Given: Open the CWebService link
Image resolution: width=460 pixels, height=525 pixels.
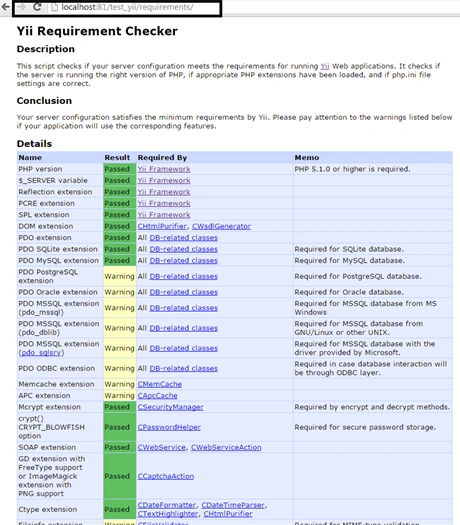Looking at the screenshot, I should (x=161, y=447).
